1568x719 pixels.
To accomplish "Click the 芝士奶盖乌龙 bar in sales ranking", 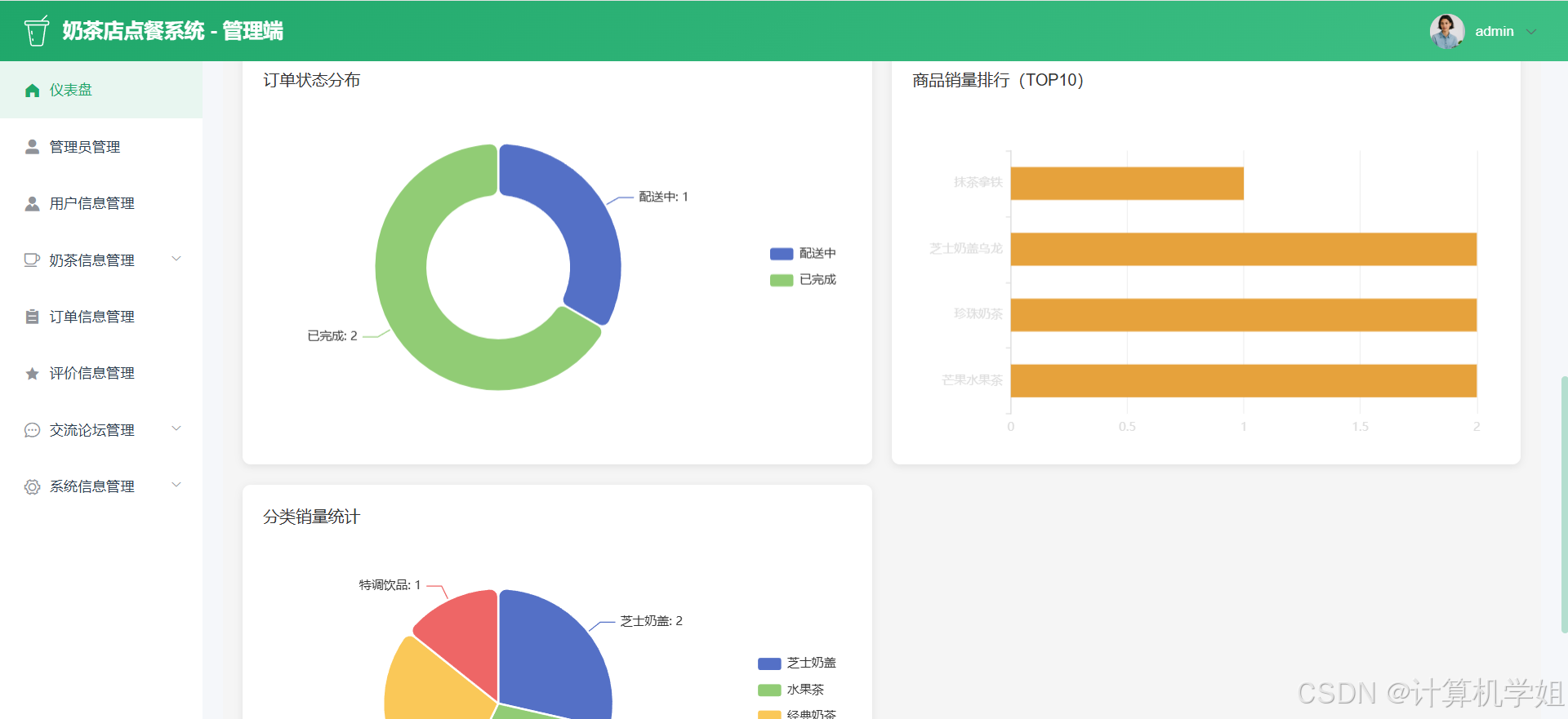I will point(1244,249).
